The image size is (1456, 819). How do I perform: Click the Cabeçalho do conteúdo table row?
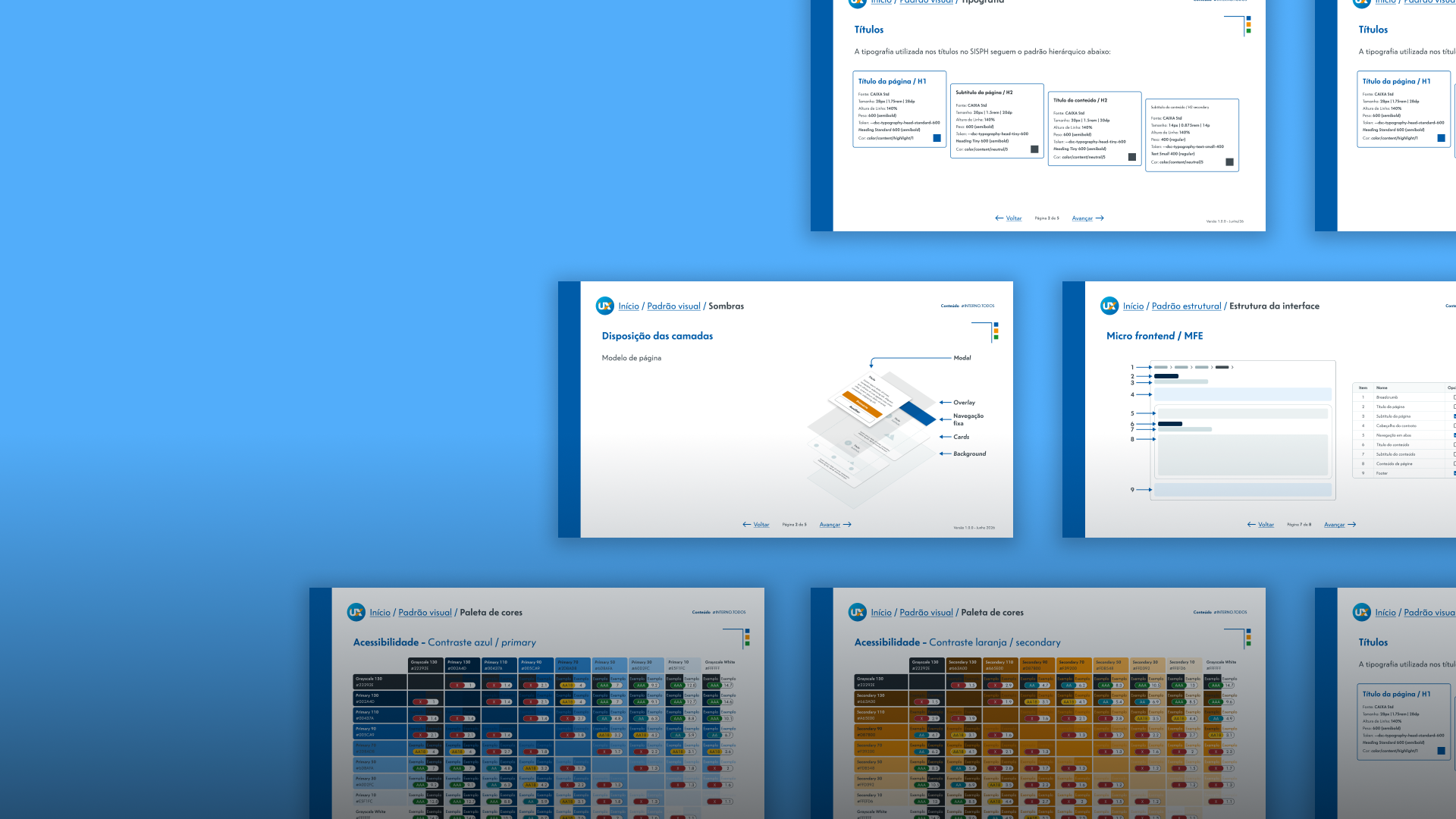coord(1404,425)
